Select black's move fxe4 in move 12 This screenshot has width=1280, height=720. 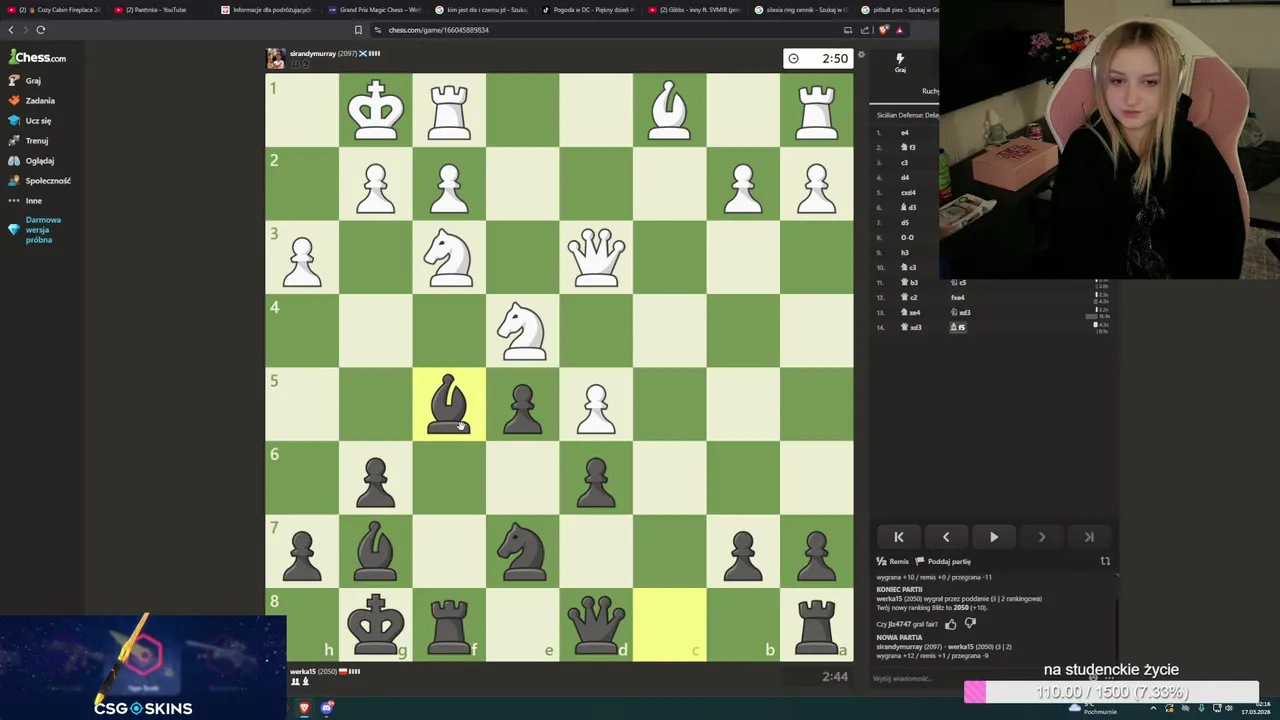pyautogui.click(x=958, y=297)
